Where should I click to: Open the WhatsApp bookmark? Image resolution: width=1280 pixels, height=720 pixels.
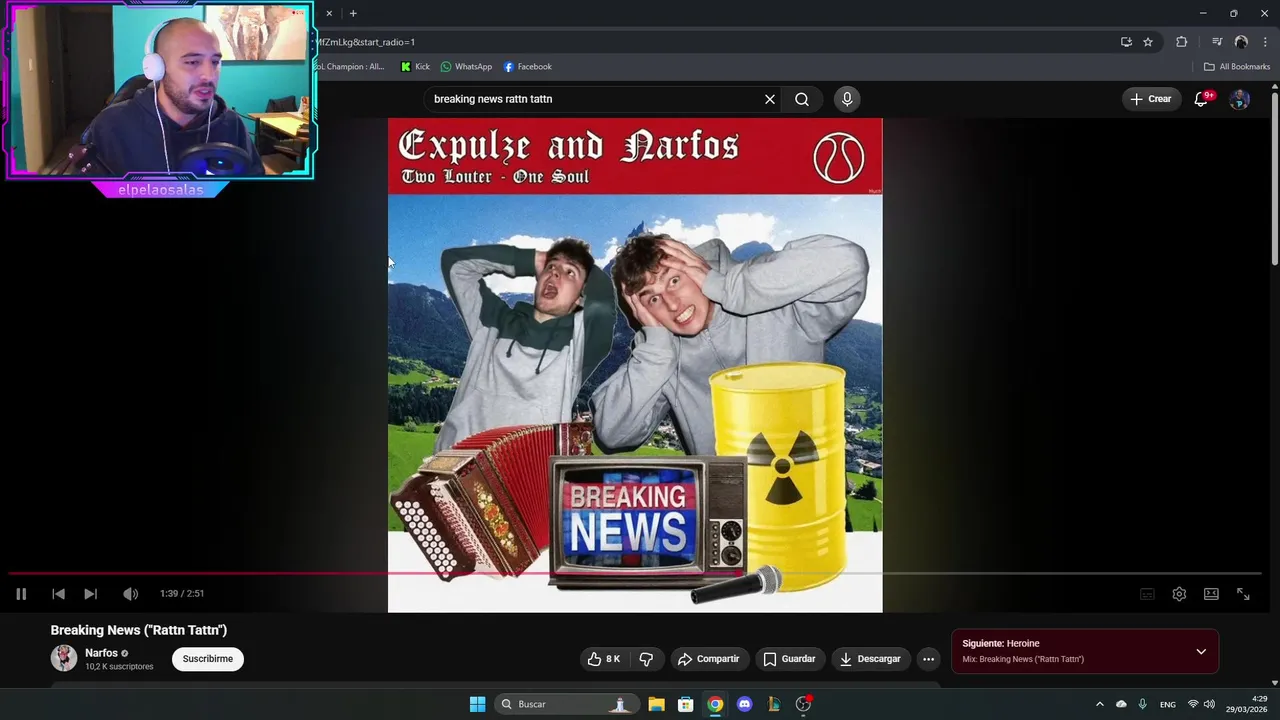(x=466, y=67)
